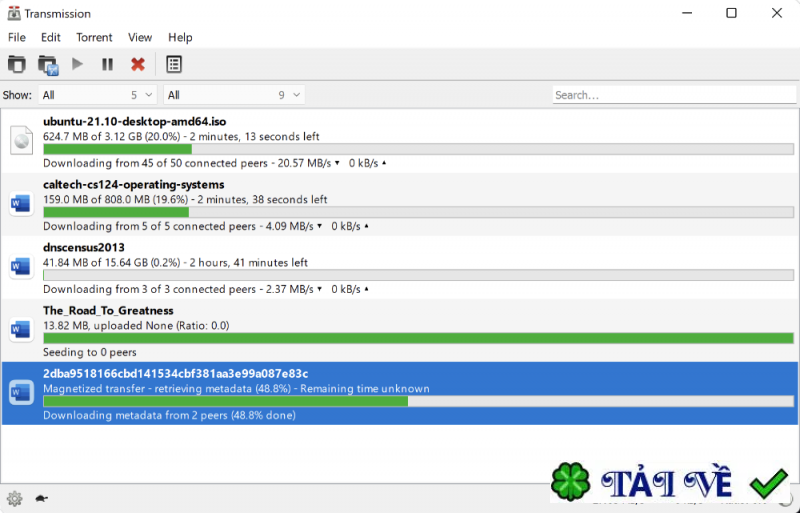This screenshot has width=800, height=513.
Task: Click the dnscensus2013 Word document icon
Action: 21,267
